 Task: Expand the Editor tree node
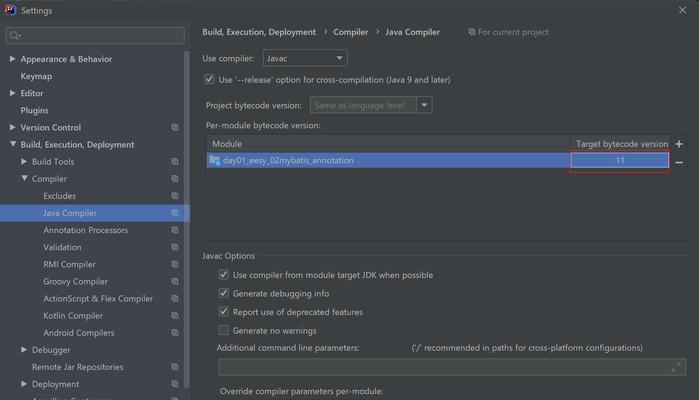pyautogui.click(x=12, y=93)
